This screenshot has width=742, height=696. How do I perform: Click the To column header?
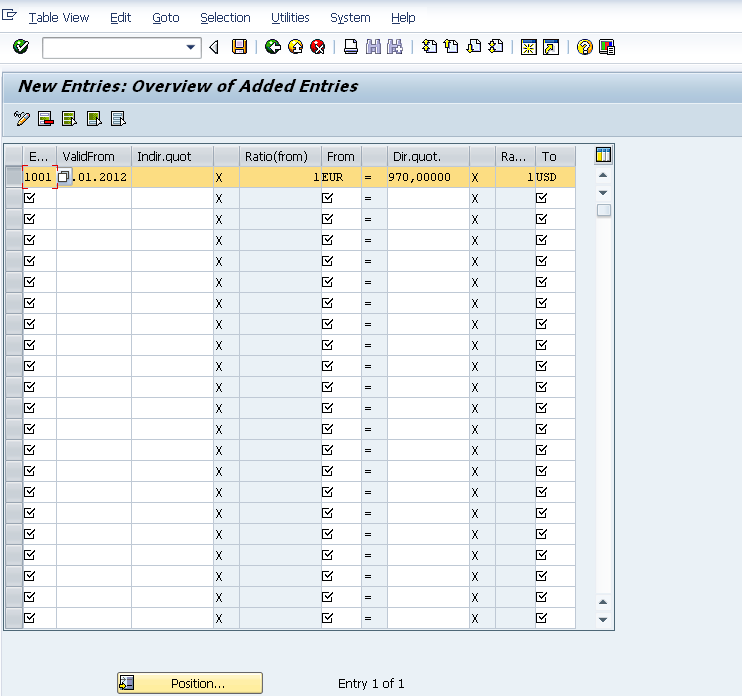tap(555, 156)
